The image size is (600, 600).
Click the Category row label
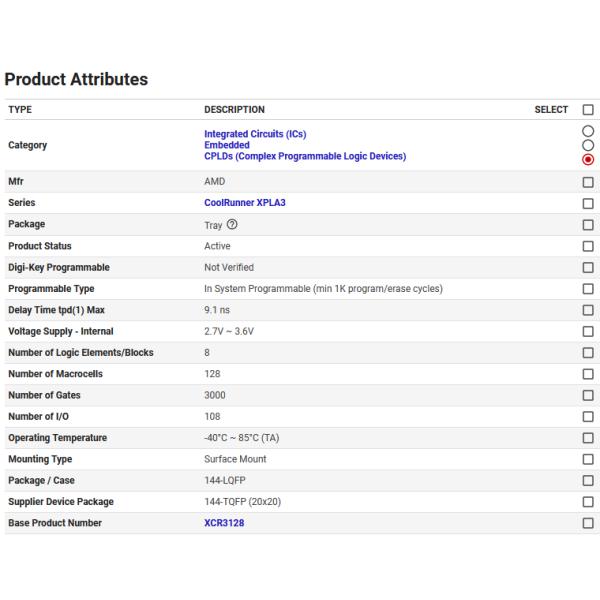[28, 145]
